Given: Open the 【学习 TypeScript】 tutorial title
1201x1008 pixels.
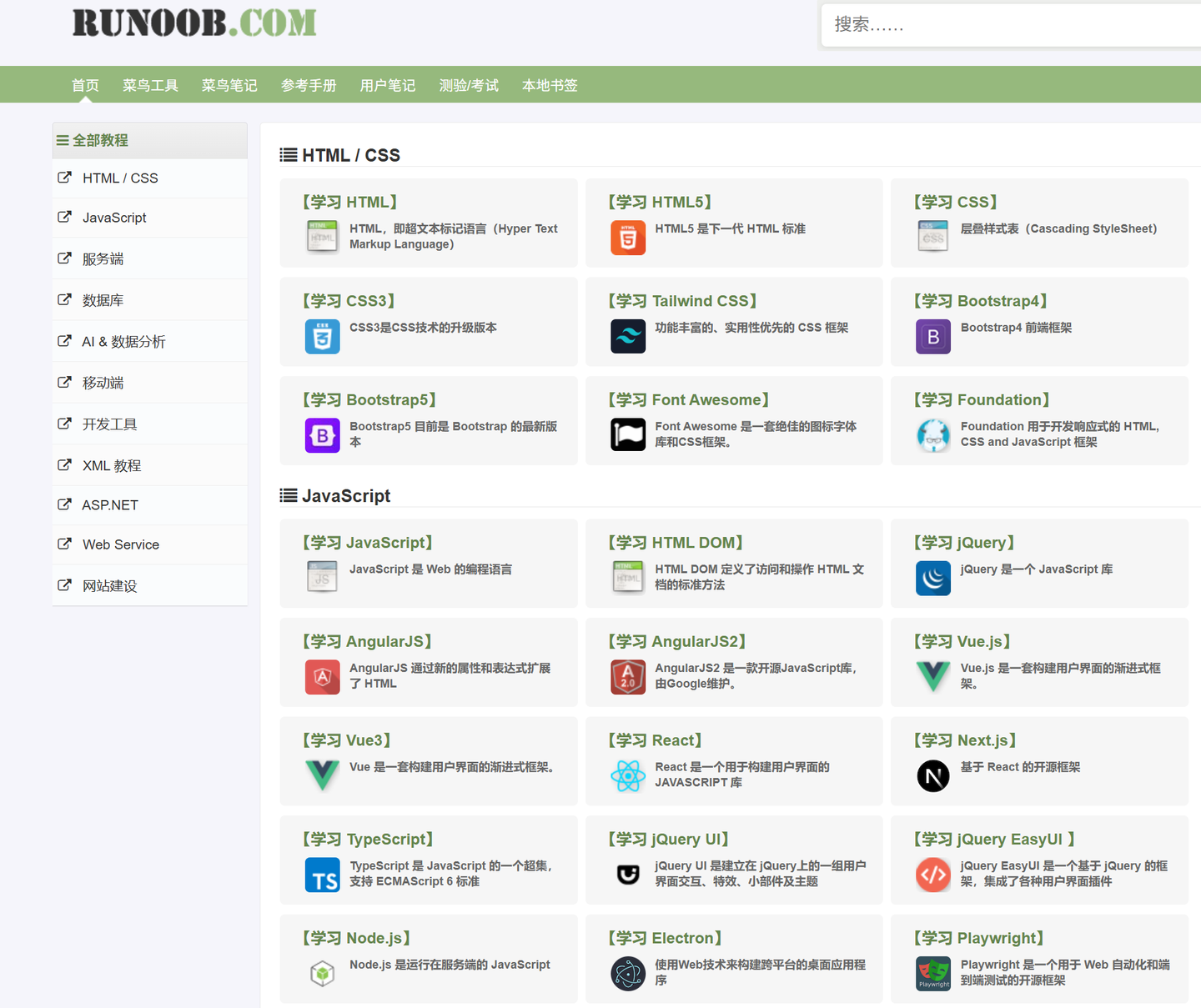Looking at the screenshot, I should [x=368, y=840].
